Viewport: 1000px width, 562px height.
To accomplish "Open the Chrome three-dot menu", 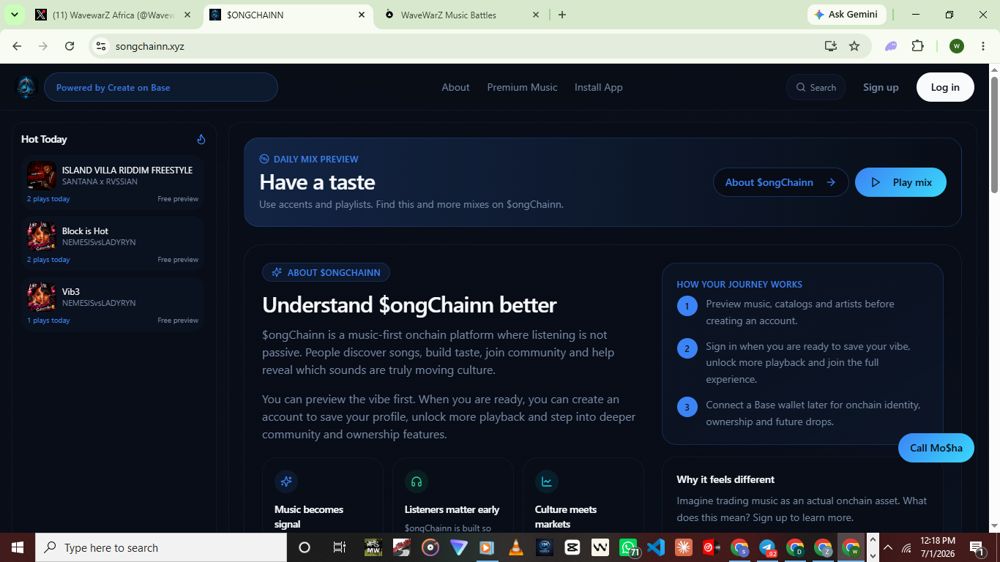I will (983, 46).
